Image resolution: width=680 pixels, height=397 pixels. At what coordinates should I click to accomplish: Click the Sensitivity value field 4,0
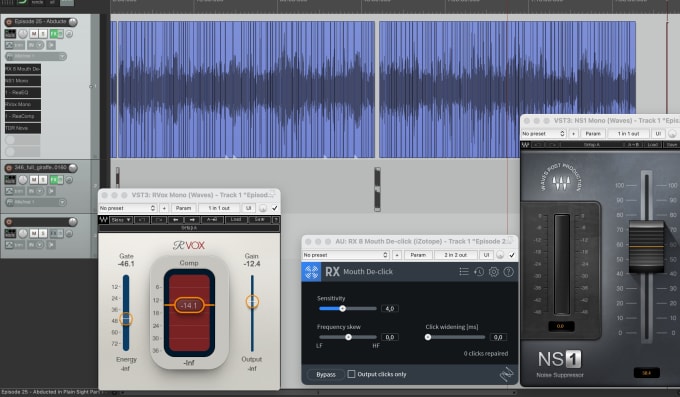point(390,308)
